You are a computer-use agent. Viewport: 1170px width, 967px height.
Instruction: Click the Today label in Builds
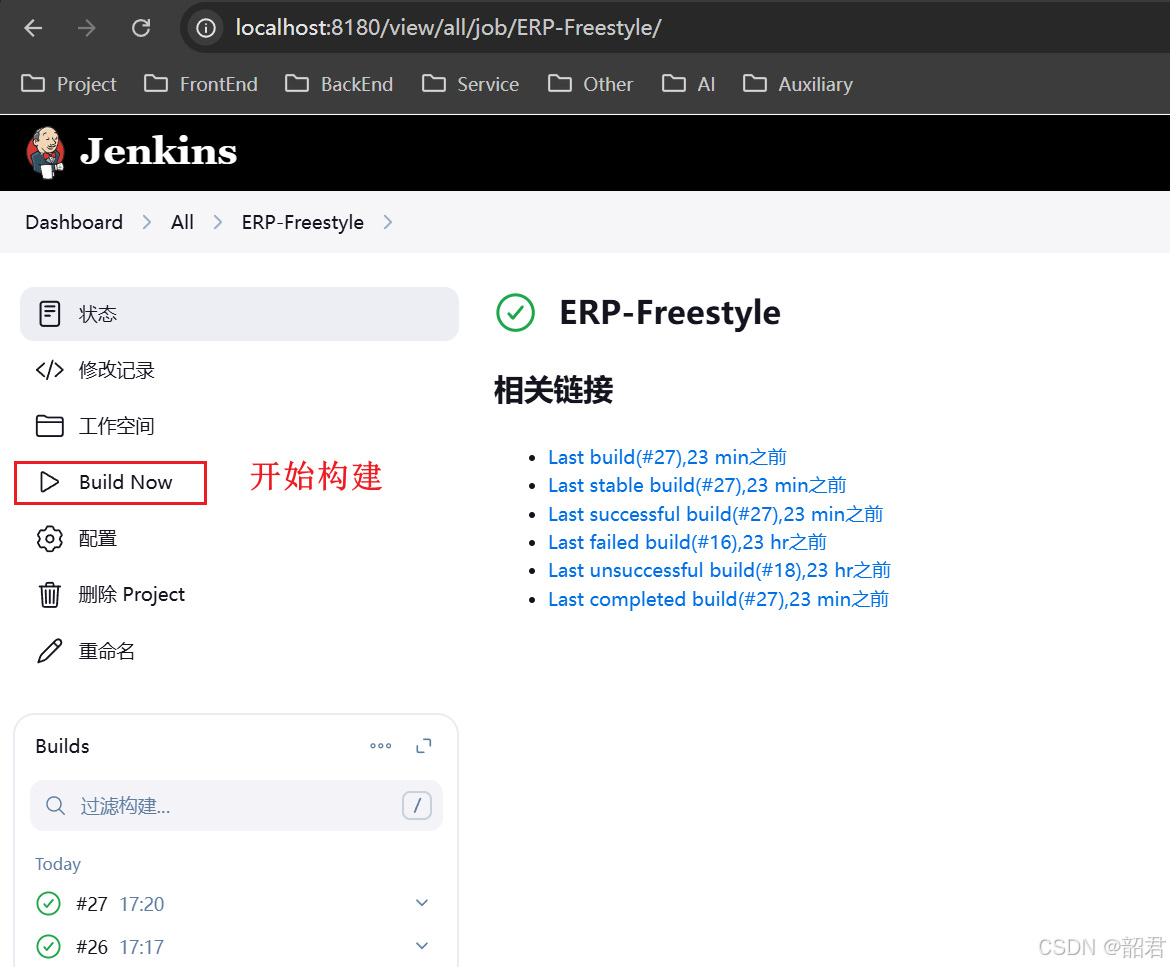[57, 864]
